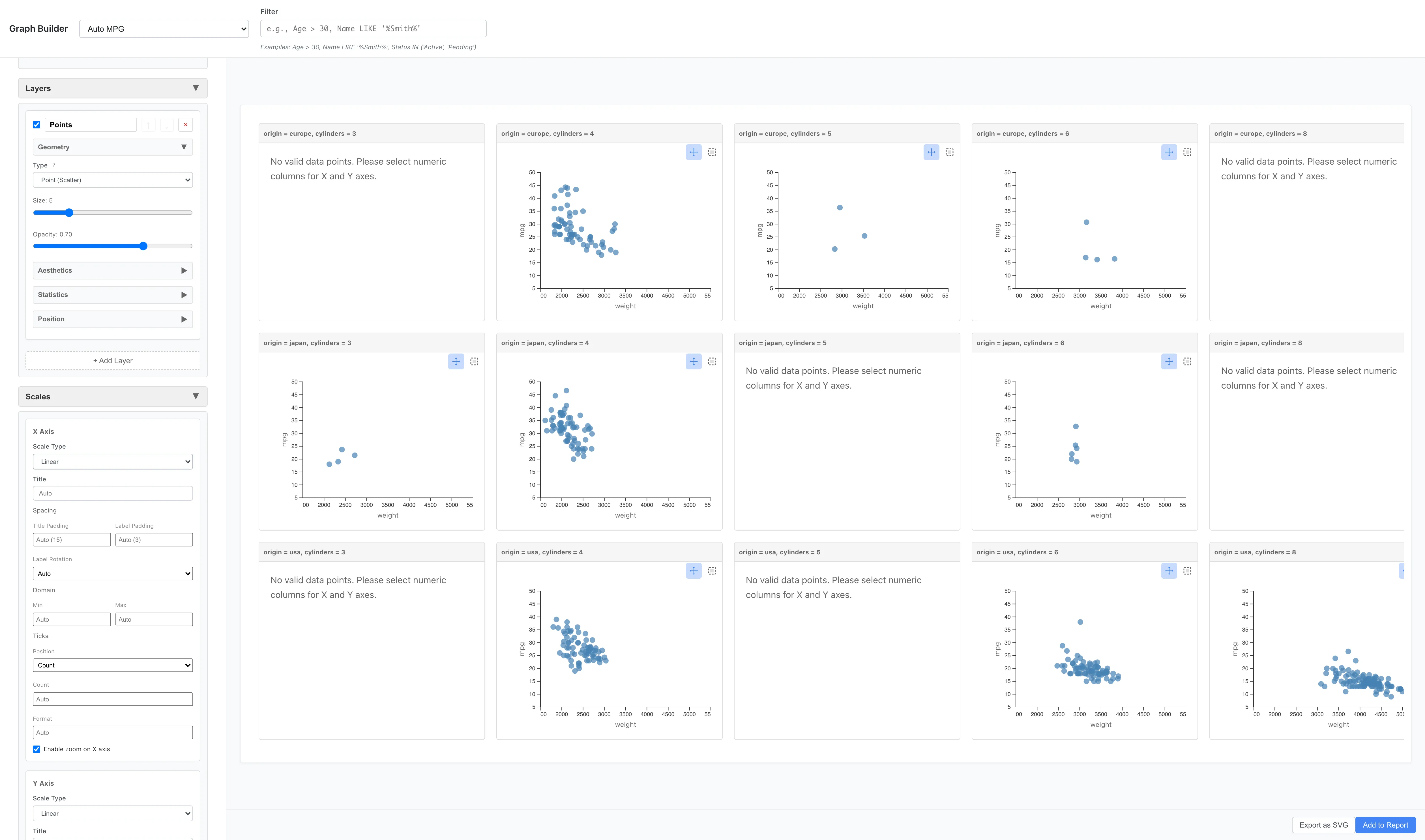Change geometry Type from Point (Scatter)
The width and height of the screenshot is (1425, 840).
(113, 179)
